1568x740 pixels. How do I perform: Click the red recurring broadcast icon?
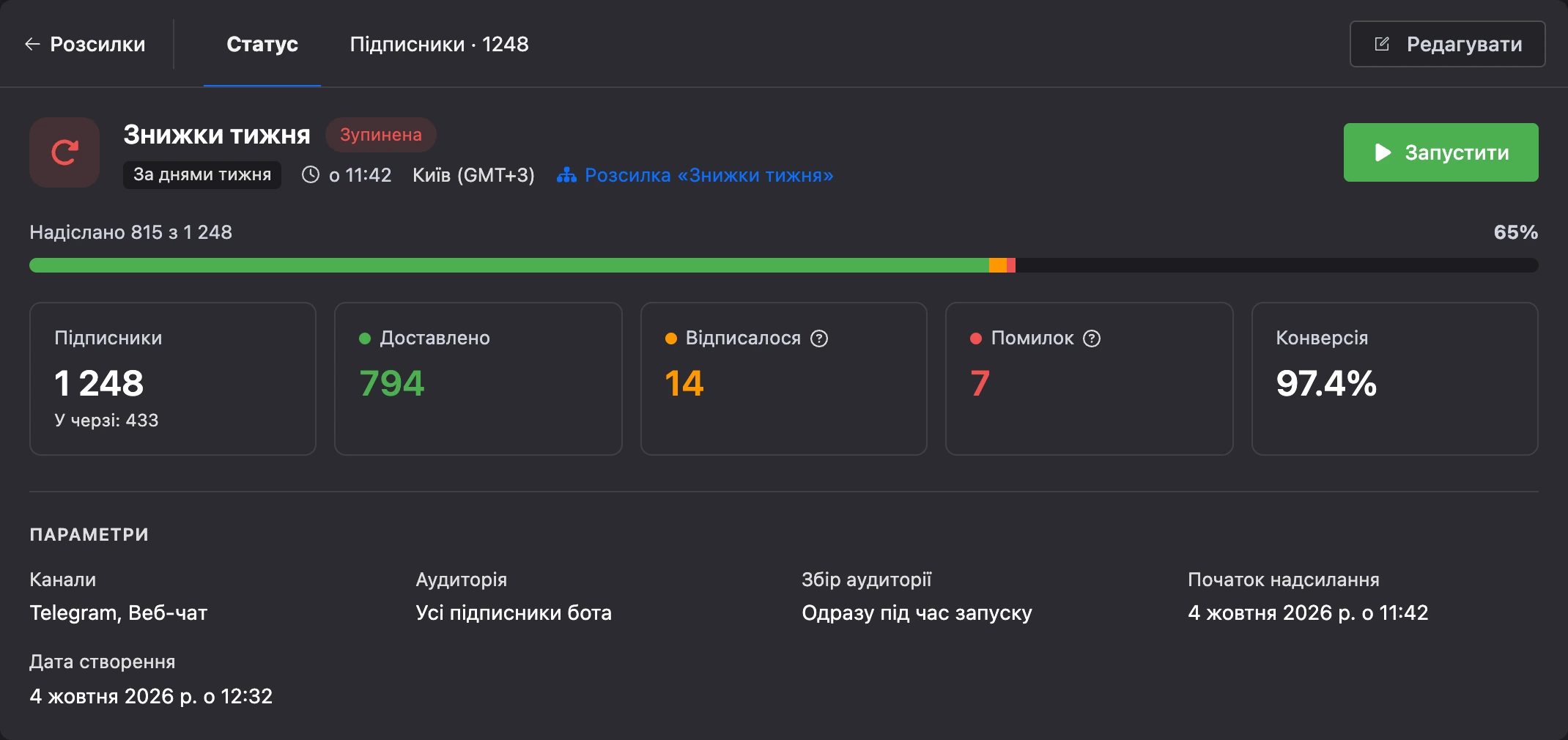64,152
